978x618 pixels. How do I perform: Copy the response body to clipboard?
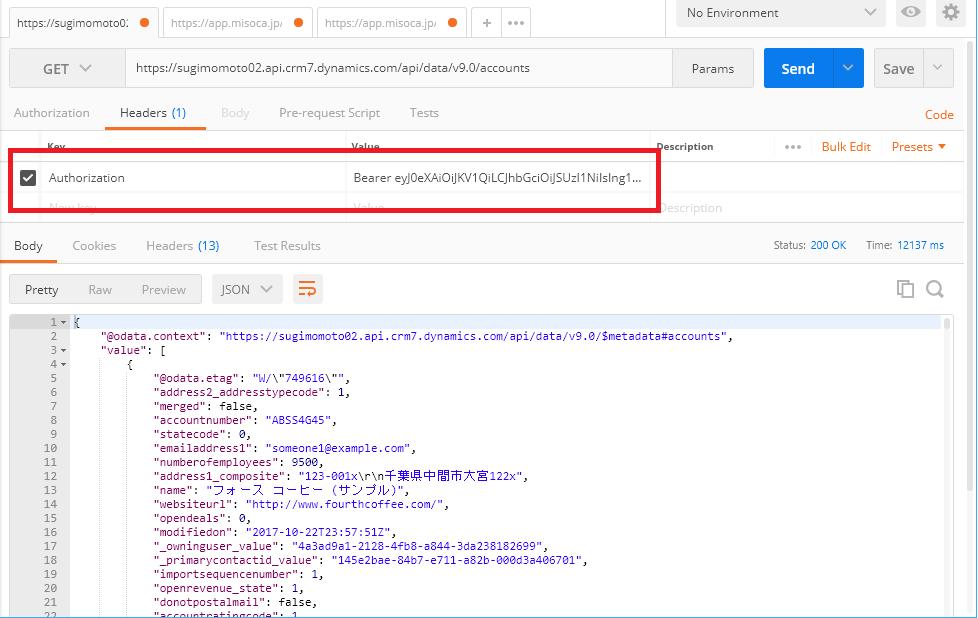[x=905, y=289]
